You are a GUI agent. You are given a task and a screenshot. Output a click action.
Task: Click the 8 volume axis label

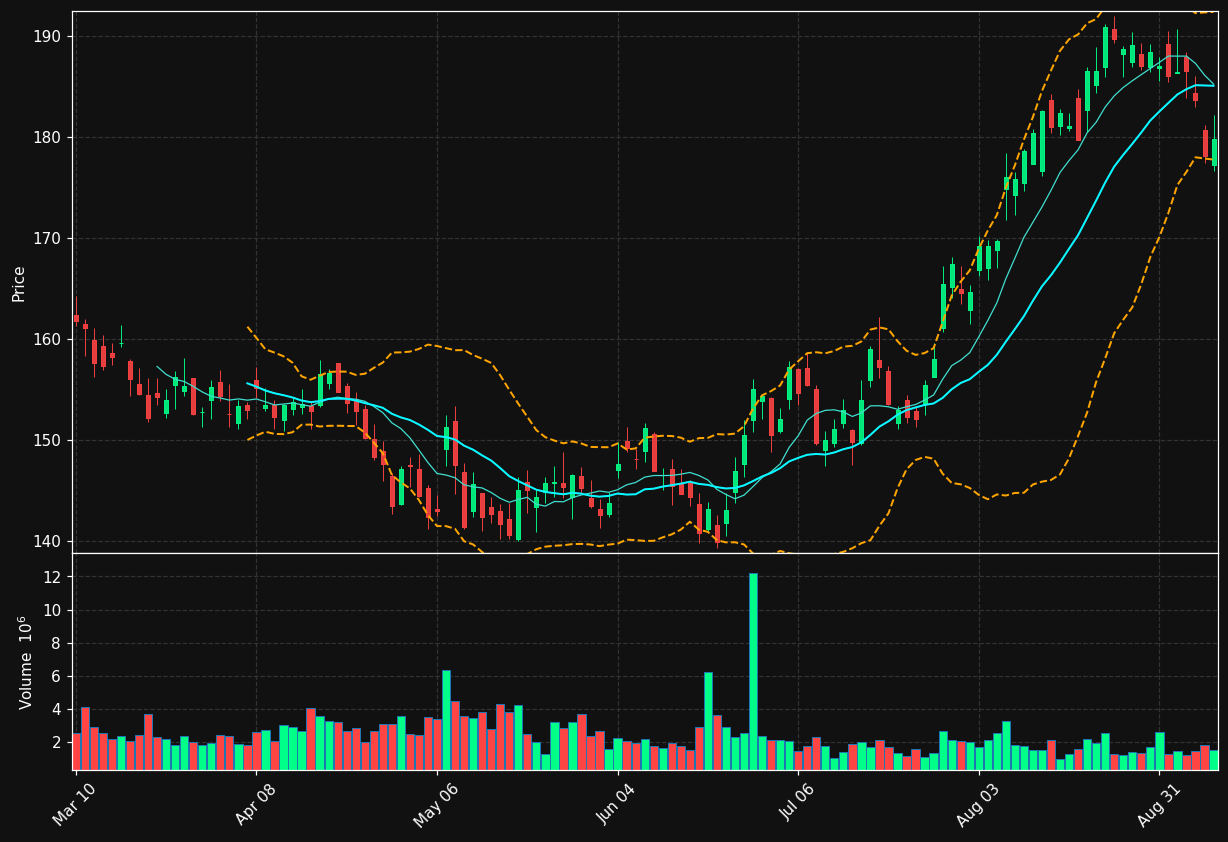(56, 644)
